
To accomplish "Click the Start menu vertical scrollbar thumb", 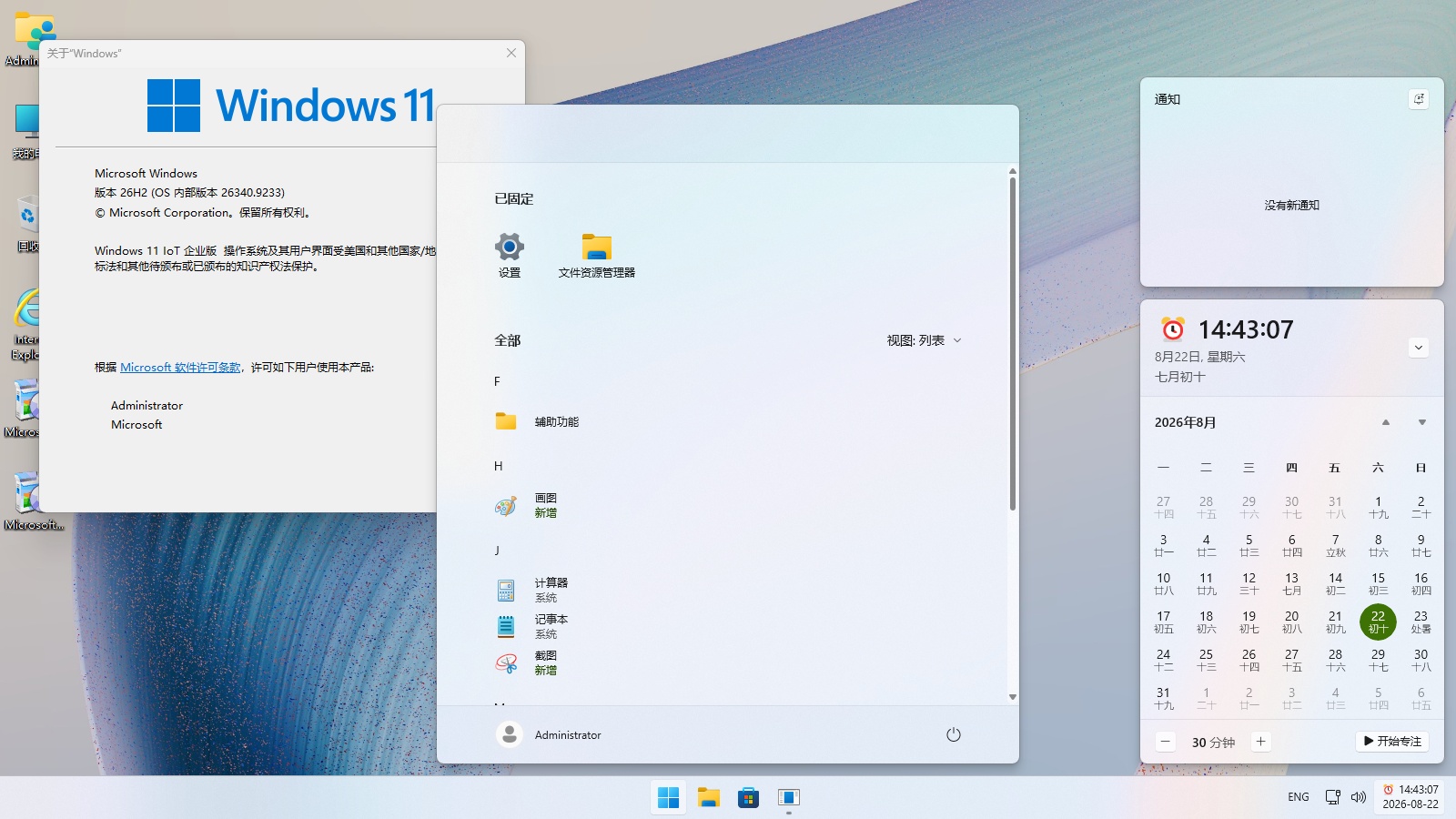I will tap(1013, 344).
